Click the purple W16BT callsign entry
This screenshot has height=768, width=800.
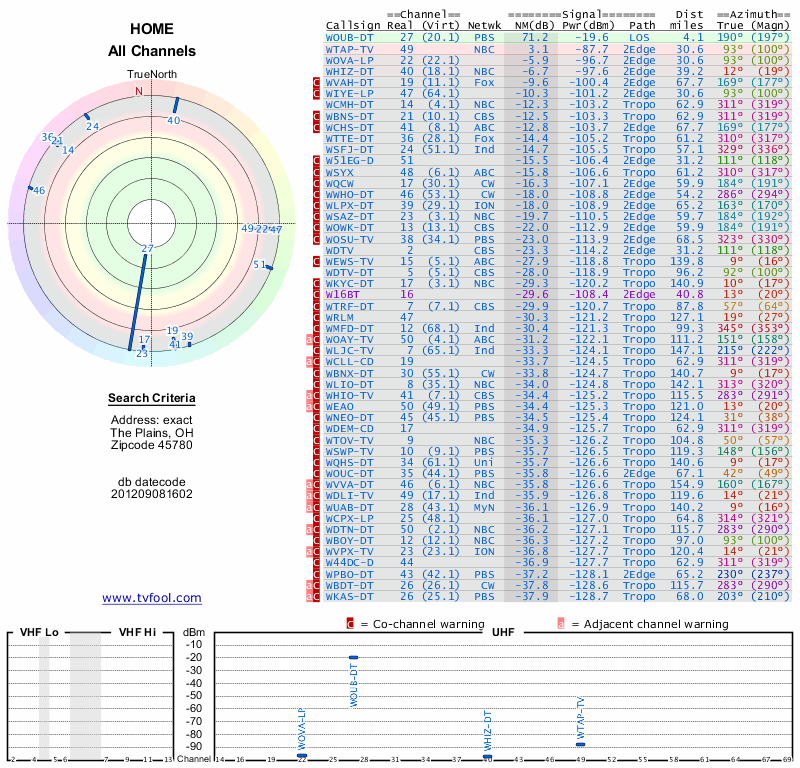pos(343,295)
